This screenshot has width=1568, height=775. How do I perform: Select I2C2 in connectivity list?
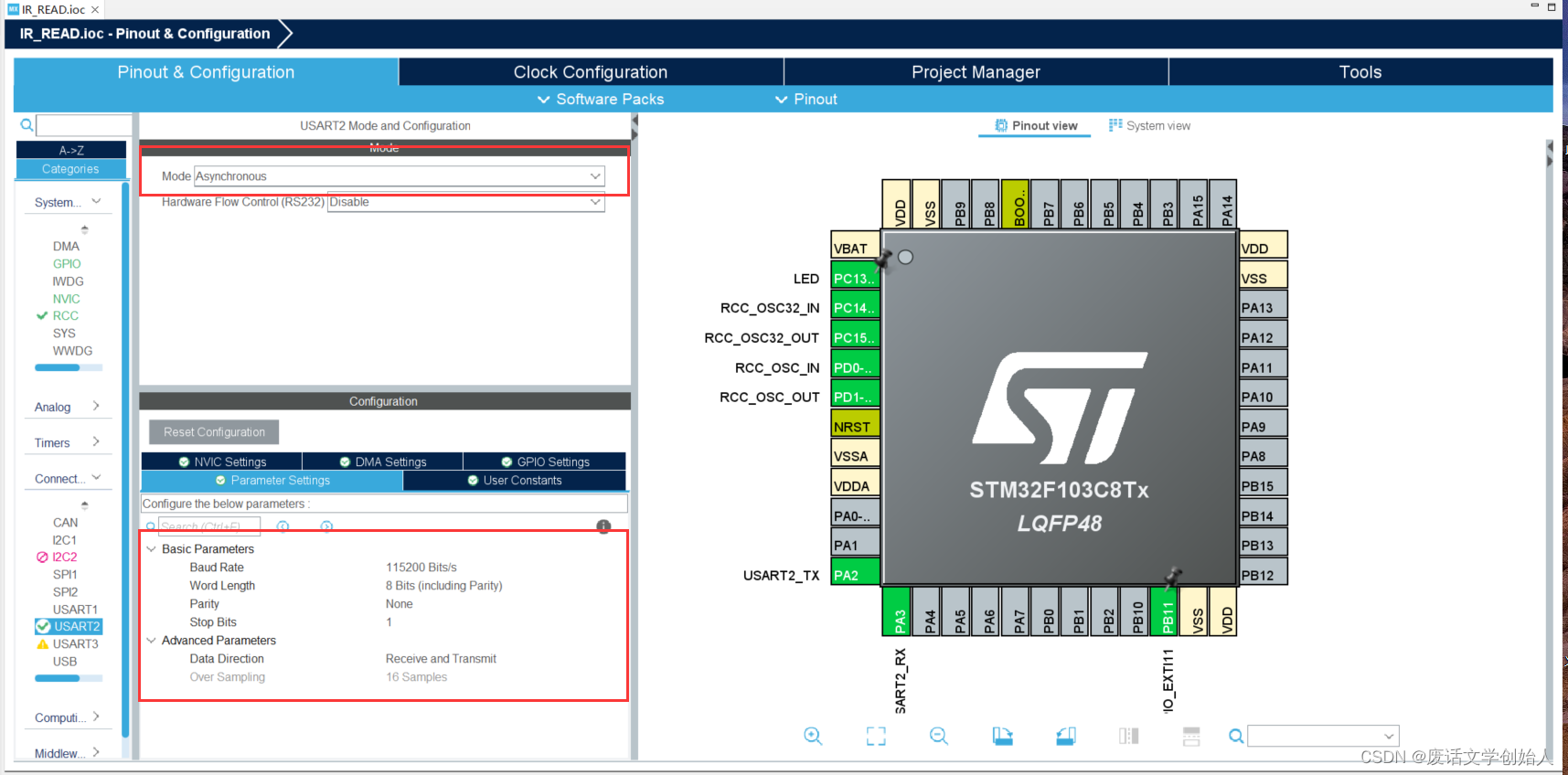[64, 557]
